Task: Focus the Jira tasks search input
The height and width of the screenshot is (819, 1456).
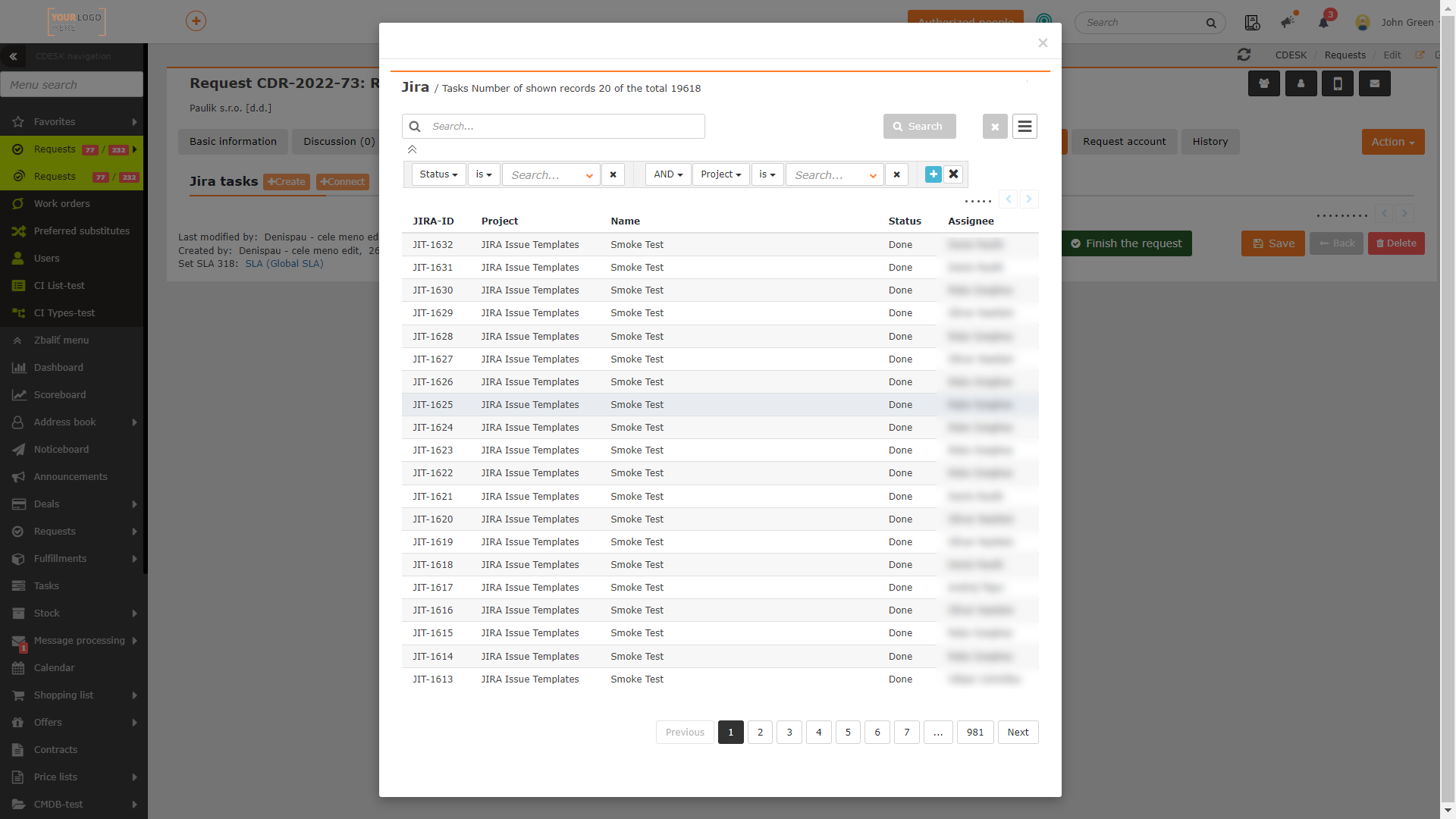Action: pyautogui.click(x=554, y=127)
